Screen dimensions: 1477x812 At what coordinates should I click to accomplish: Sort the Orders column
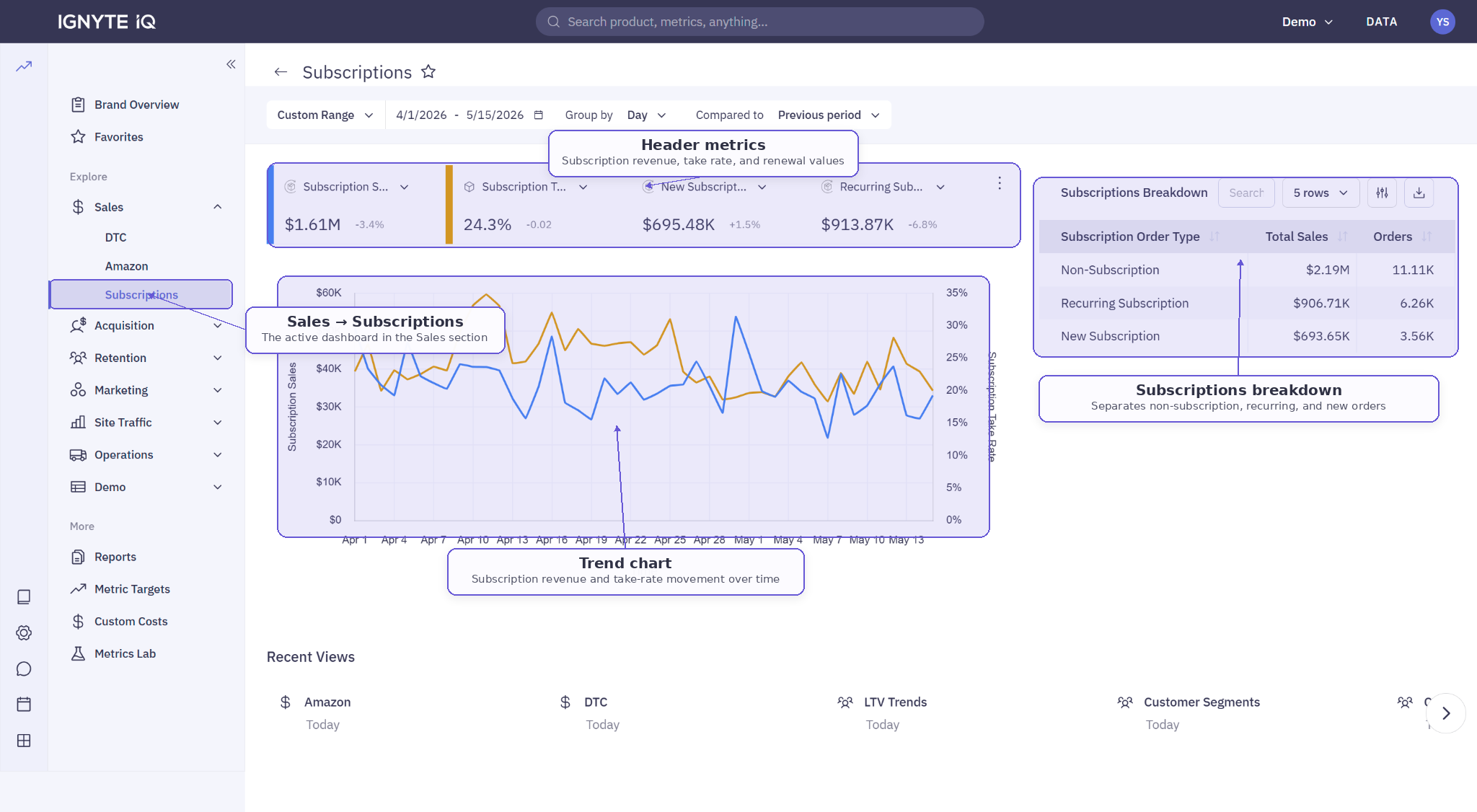[x=1427, y=237]
